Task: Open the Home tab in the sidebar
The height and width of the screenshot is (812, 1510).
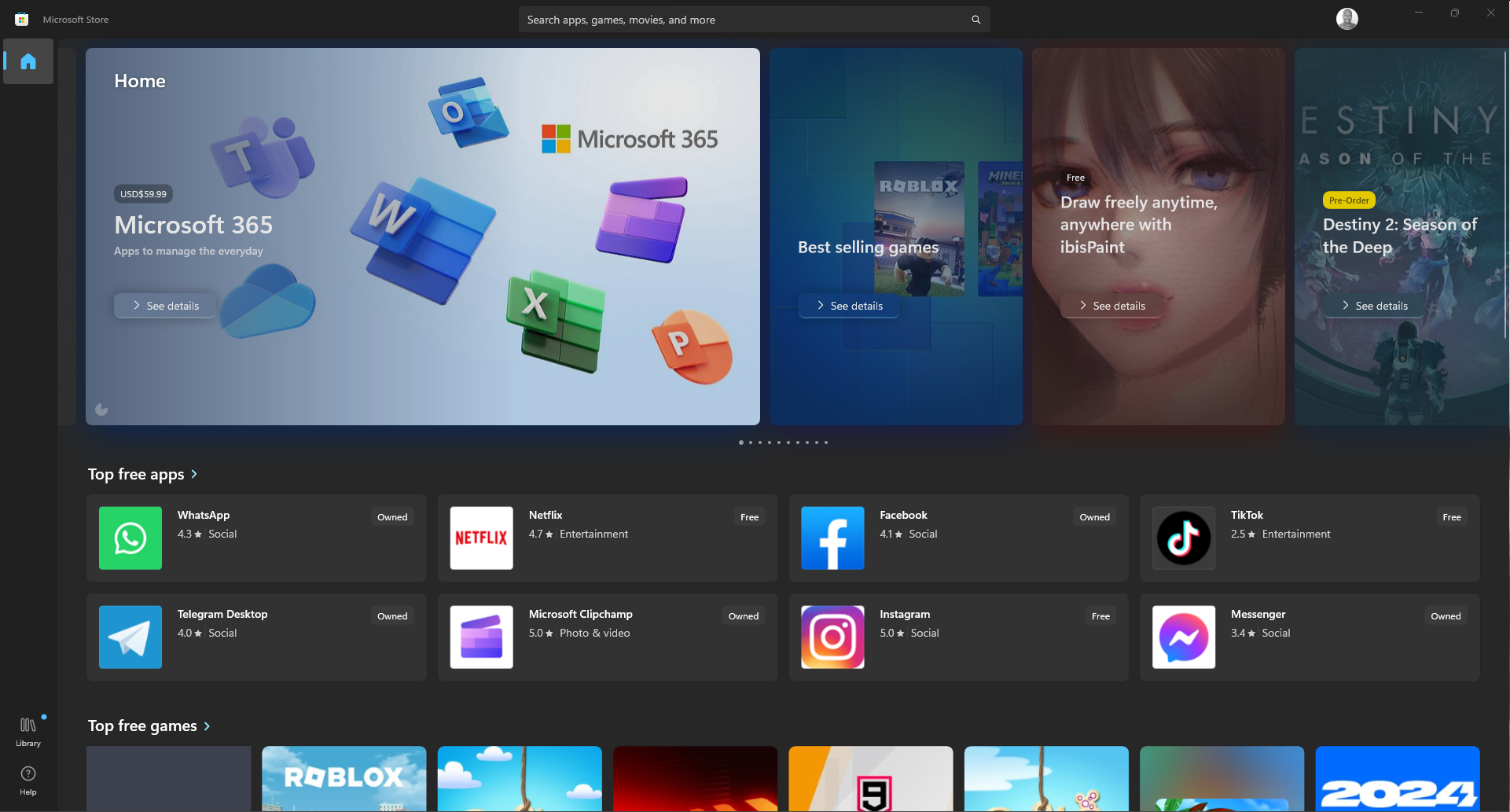Action: click(28, 61)
